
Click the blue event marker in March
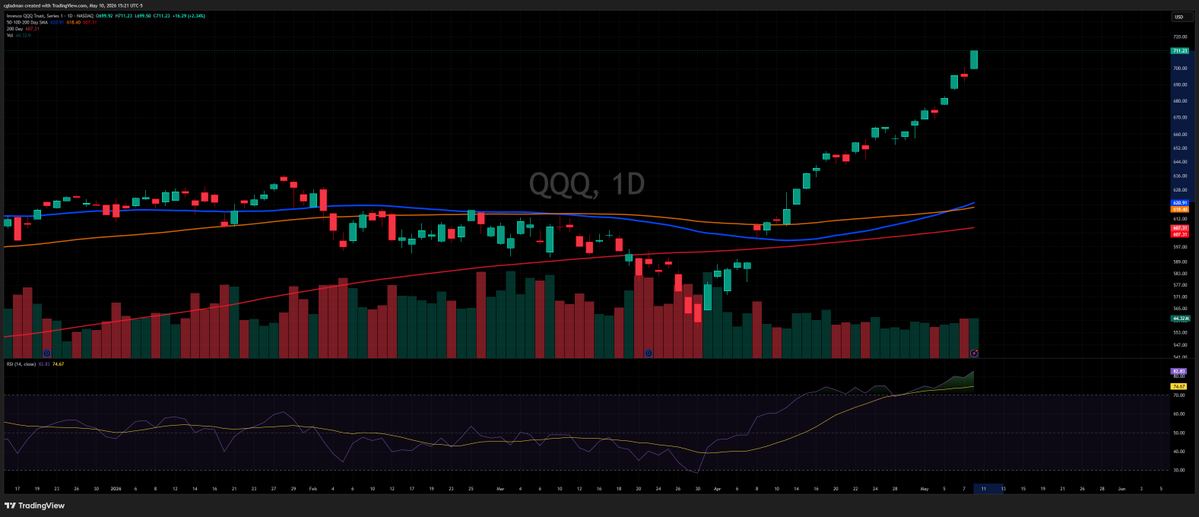648,353
